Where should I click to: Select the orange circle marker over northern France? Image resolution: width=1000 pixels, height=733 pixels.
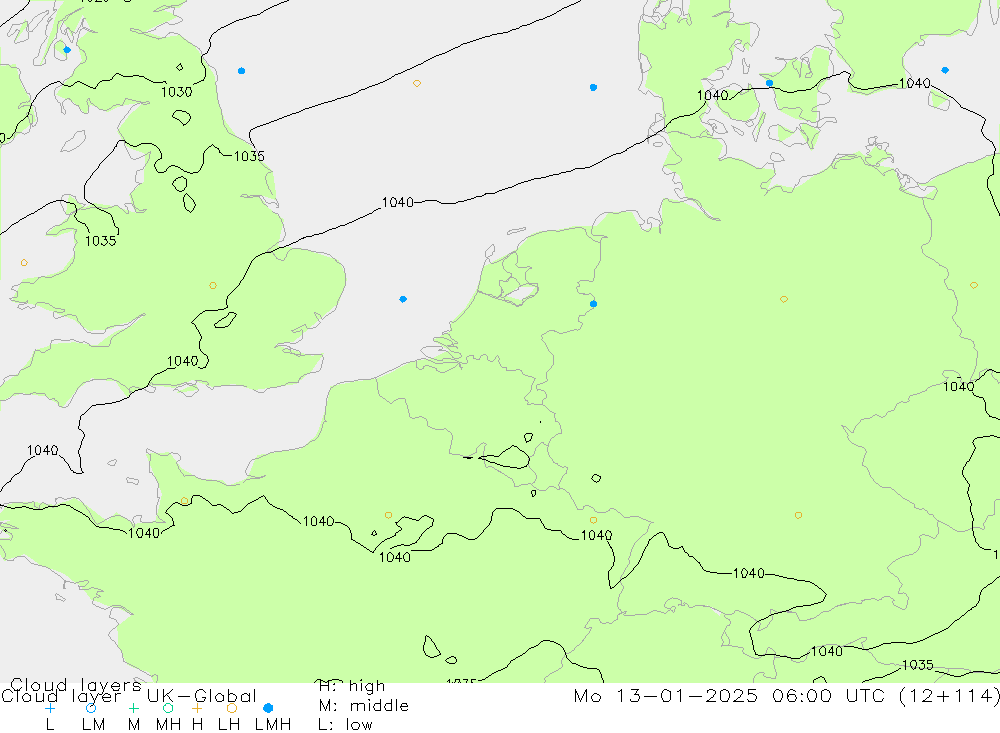pos(388,515)
